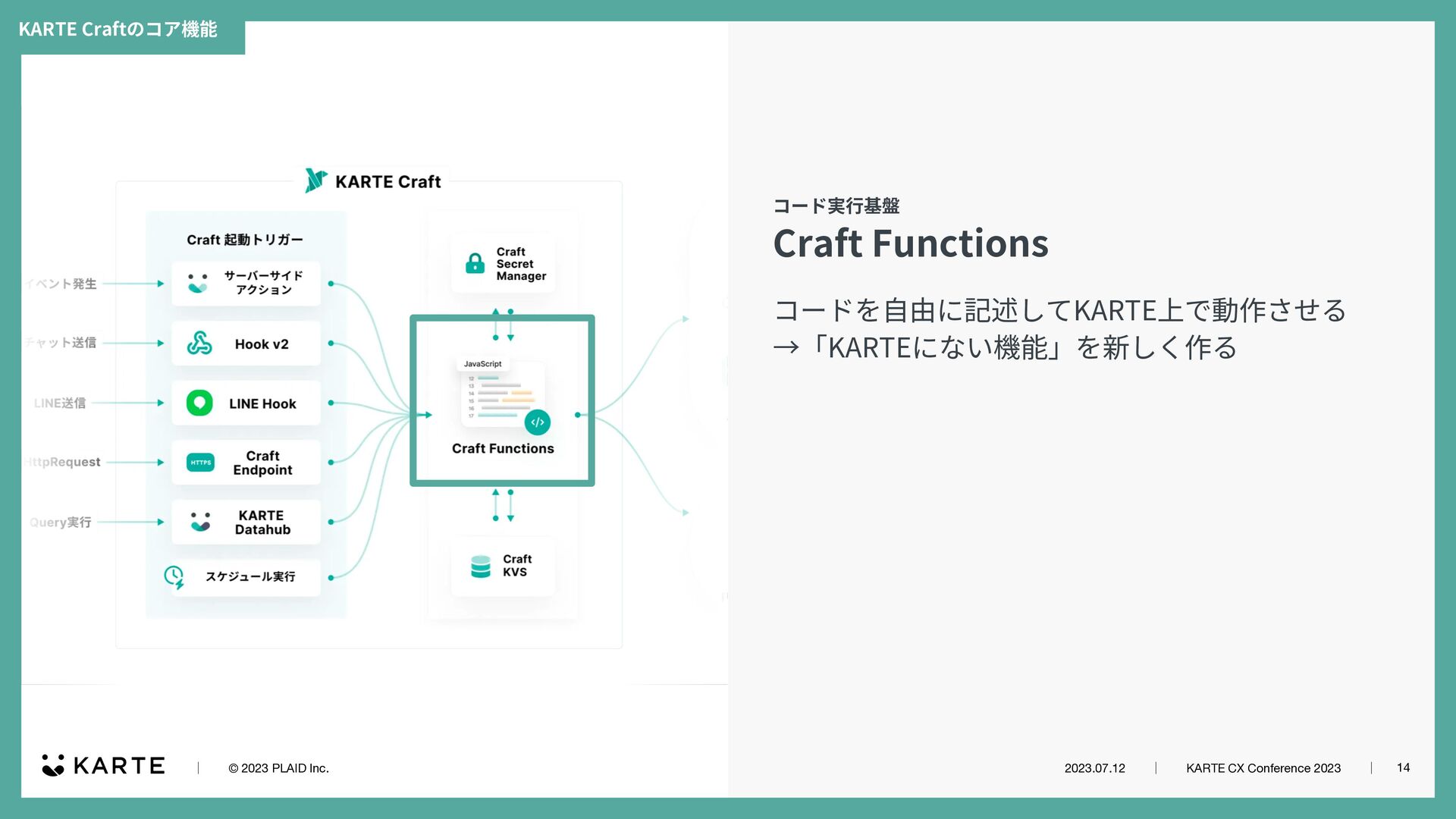The width and height of the screenshot is (1456, 819).
Task: Click the large Craft Functions heading
Action: 911,243
